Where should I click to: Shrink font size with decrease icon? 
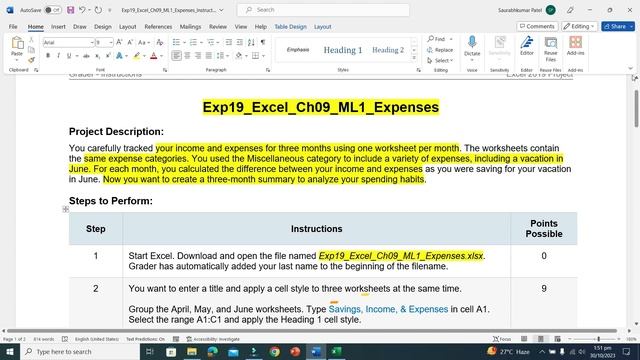pos(130,42)
